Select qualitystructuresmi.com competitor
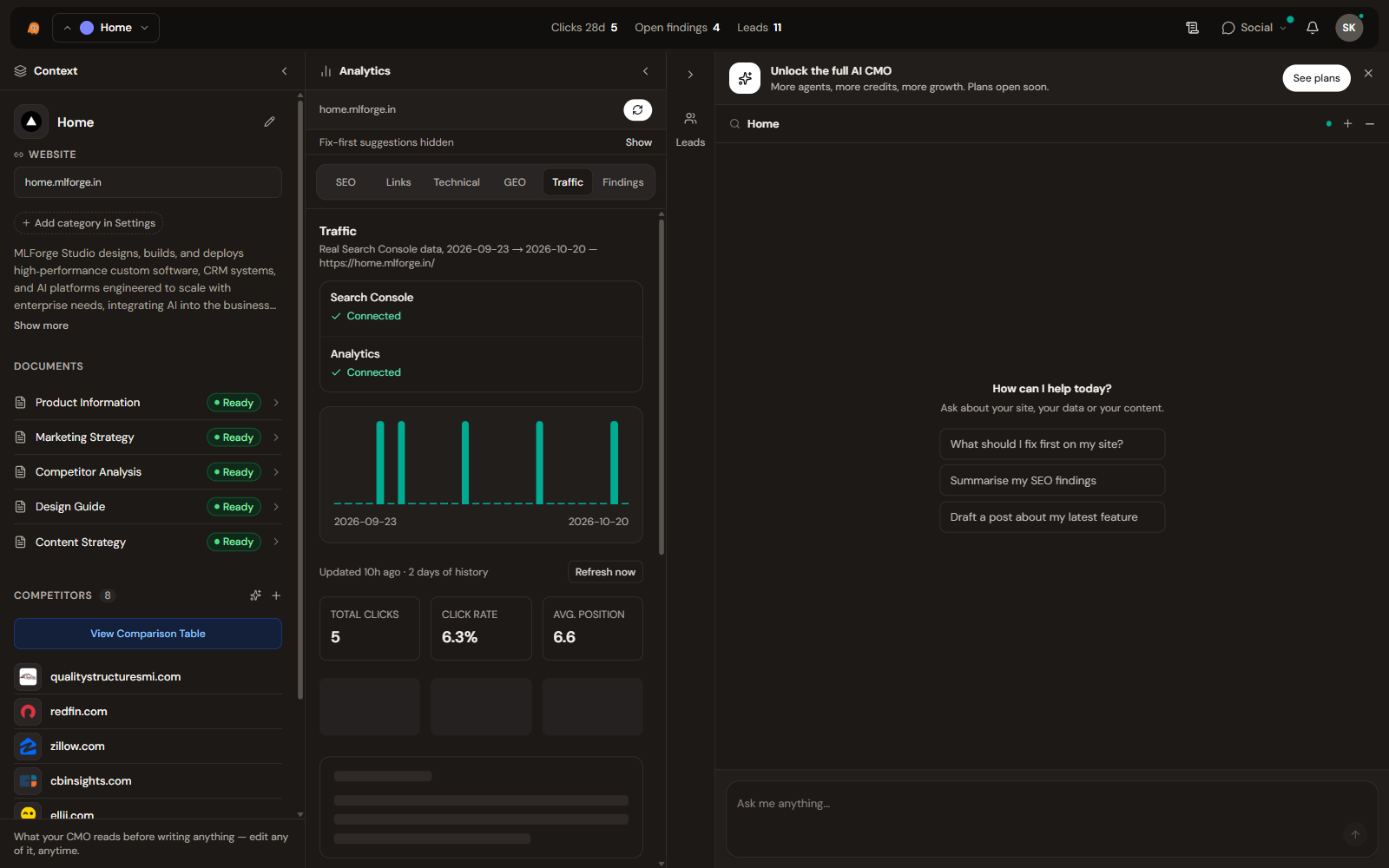The image size is (1389, 868). click(148, 677)
